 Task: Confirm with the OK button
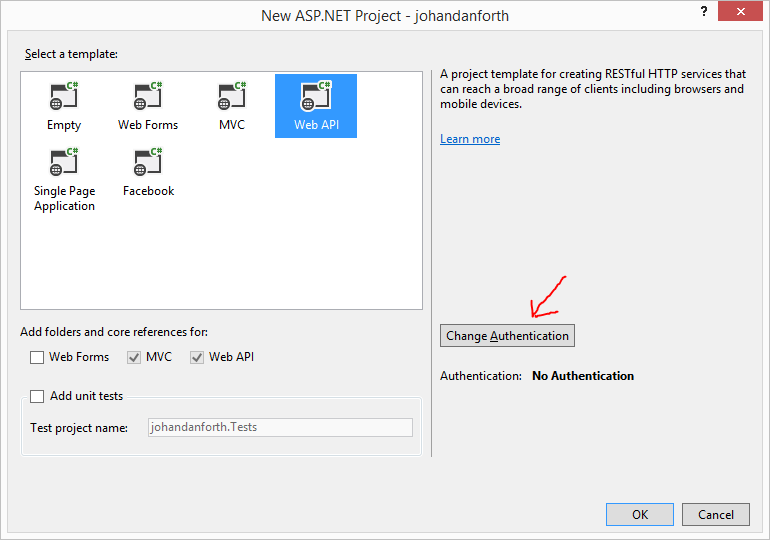pos(640,514)
